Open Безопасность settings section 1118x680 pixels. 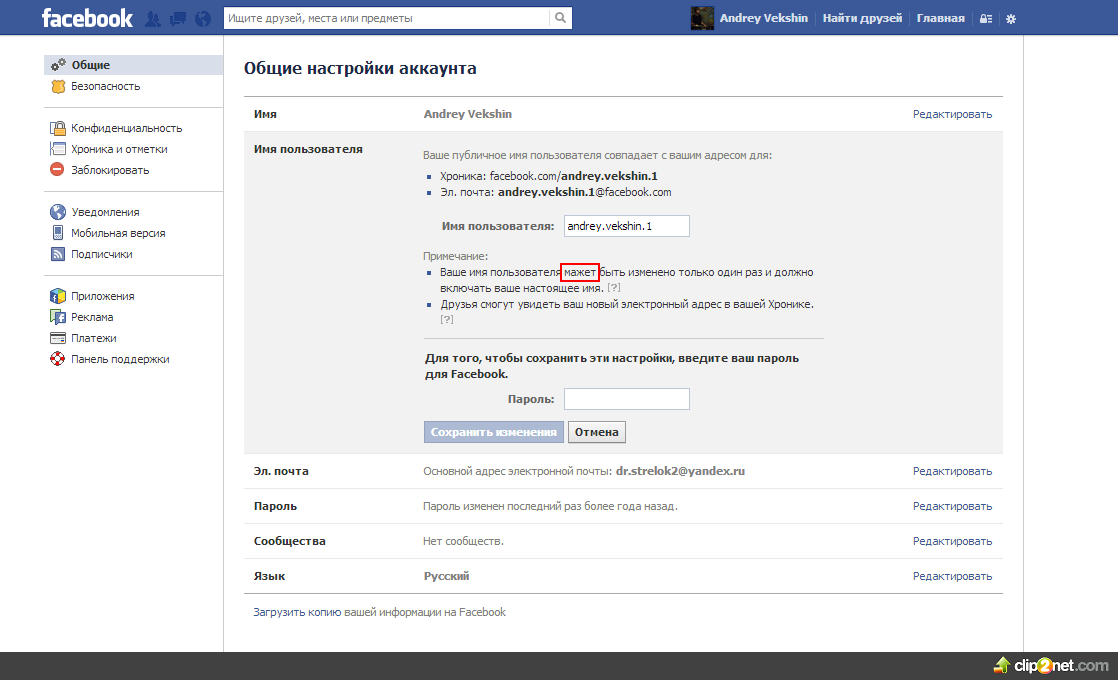[105, 86]
